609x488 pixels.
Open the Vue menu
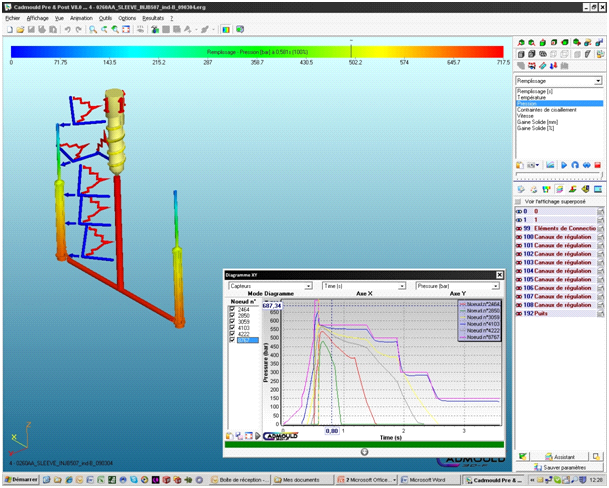pos(59,18)
